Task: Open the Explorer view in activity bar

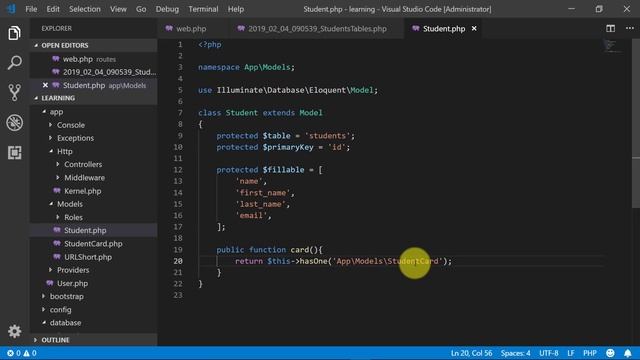Action: click(14, 33)
